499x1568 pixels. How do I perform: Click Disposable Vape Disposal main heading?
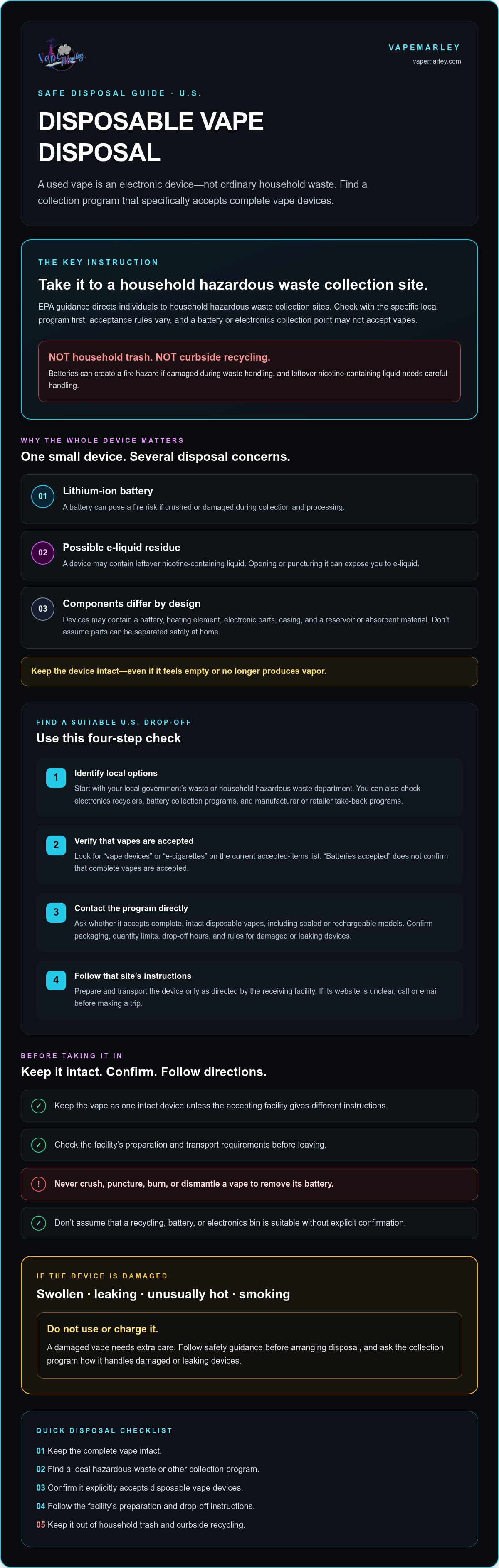click(x=151, y=137)
